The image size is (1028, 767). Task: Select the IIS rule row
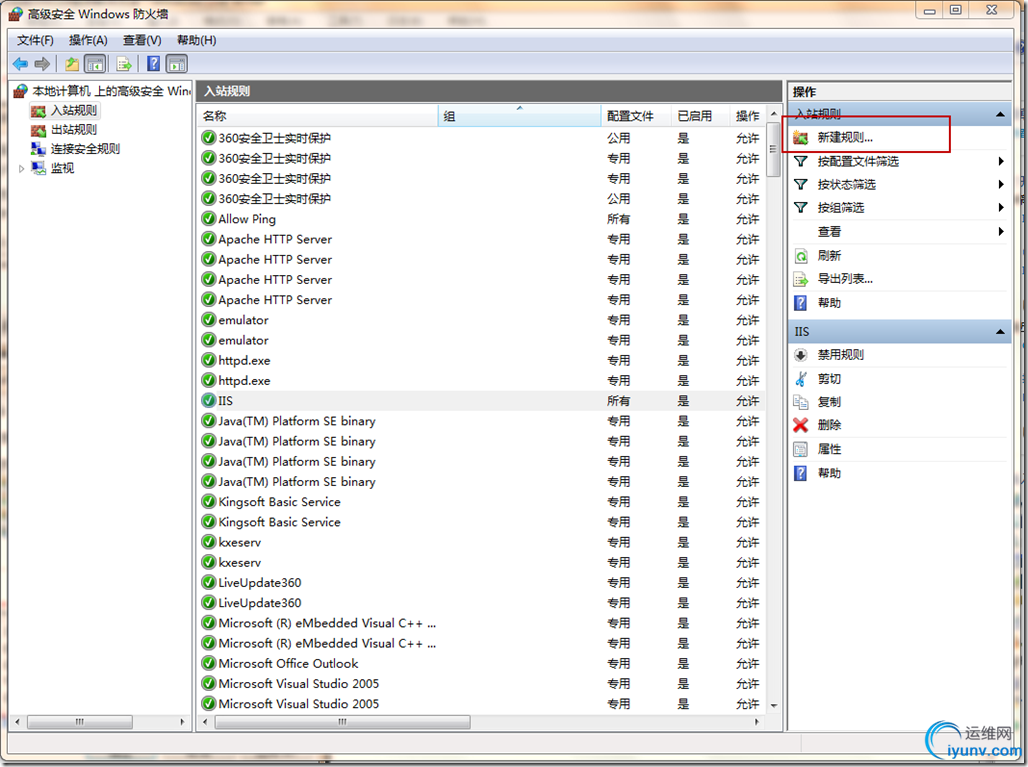(482, 401)
